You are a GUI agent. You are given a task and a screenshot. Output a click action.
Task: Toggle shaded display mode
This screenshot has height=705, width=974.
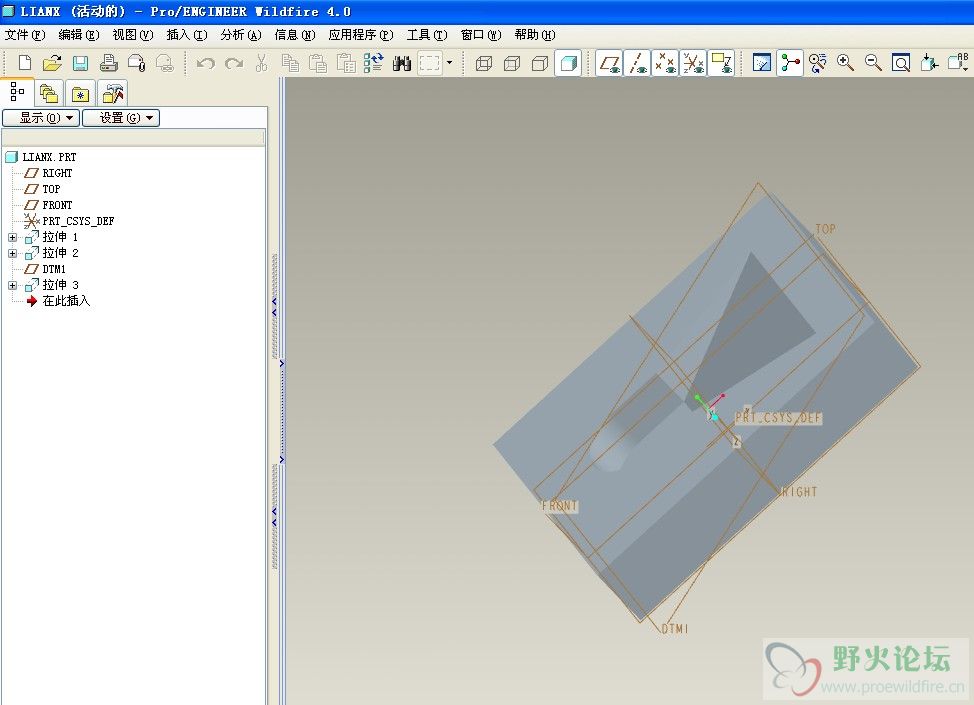[568, 63]
